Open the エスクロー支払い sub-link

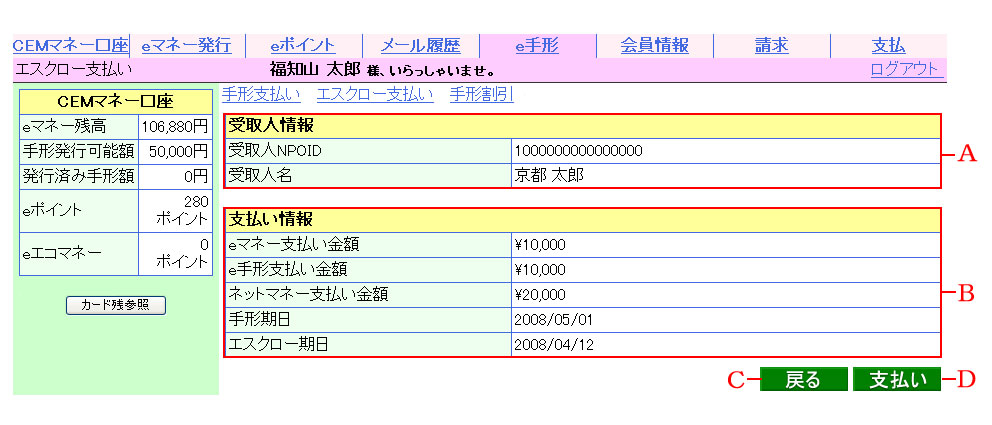pyautogui.click(x=375, y=95)
